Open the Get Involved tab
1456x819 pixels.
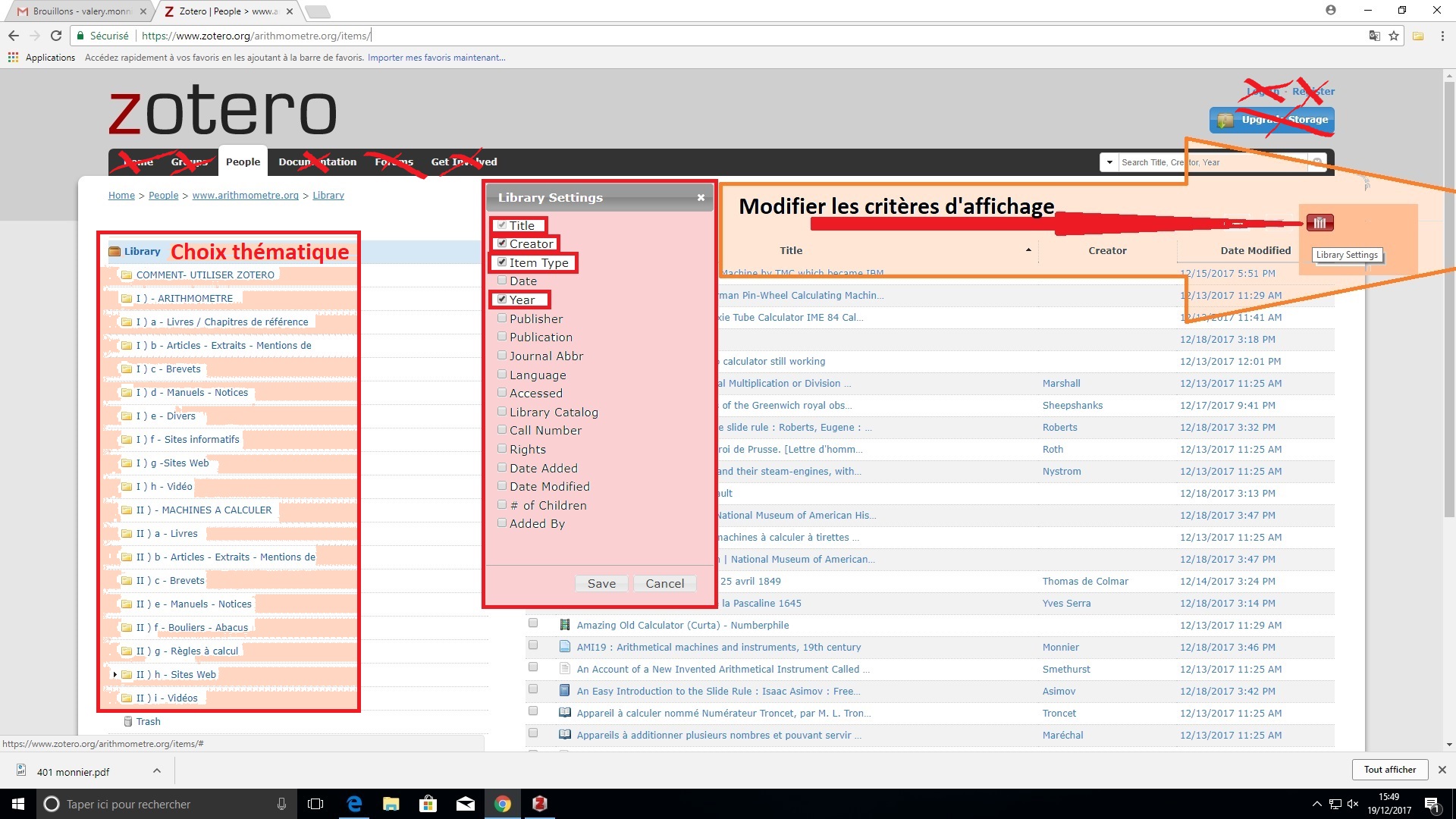464,162
